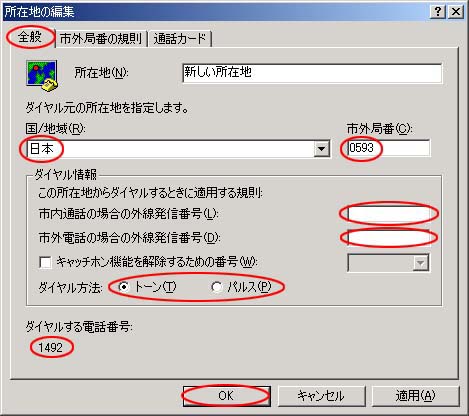Screen dimensions: 469x416
Task: Click the globe and phone location icon
Action: pyautogui.click(x=42, y=76)
